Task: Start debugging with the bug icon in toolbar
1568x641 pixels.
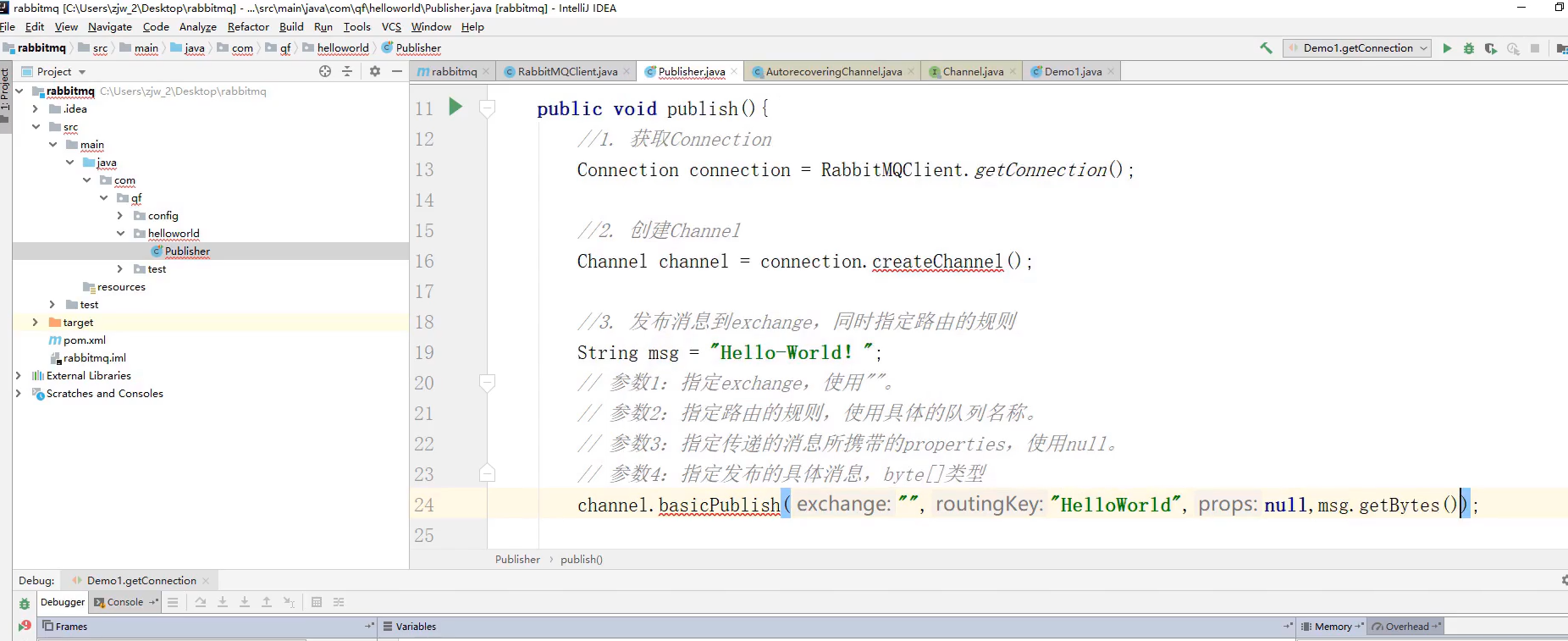Action: (1469, 48)
